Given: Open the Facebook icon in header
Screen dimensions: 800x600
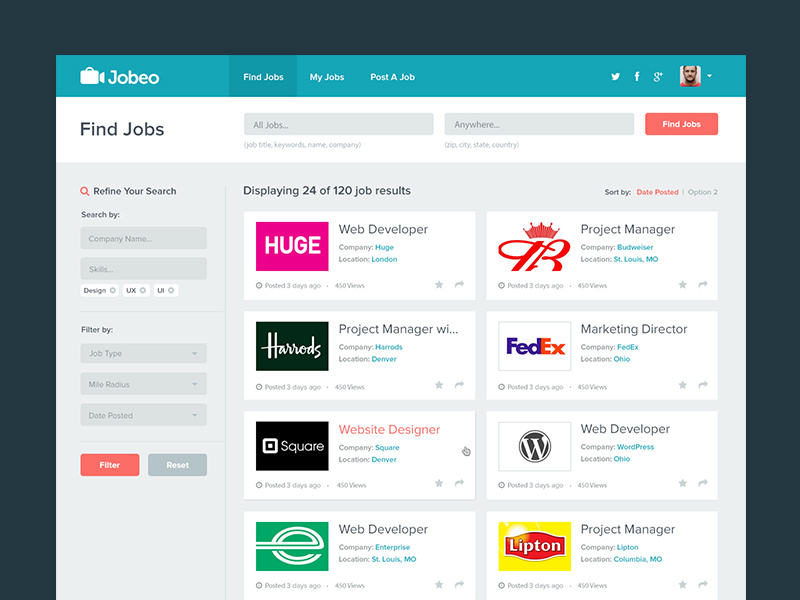Looking at the screenshot, I should pyautogui.click(x=637, y=77).
